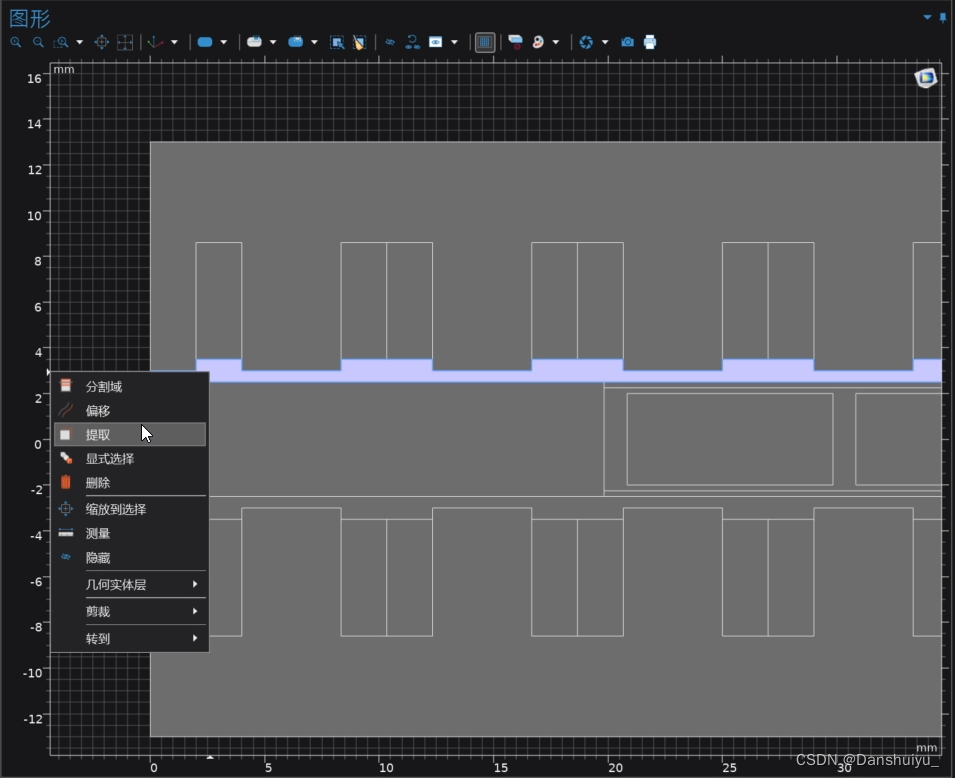955x778 pixels.
Task: Click the blue domain selection icon
Action: [x=205, y=42]
